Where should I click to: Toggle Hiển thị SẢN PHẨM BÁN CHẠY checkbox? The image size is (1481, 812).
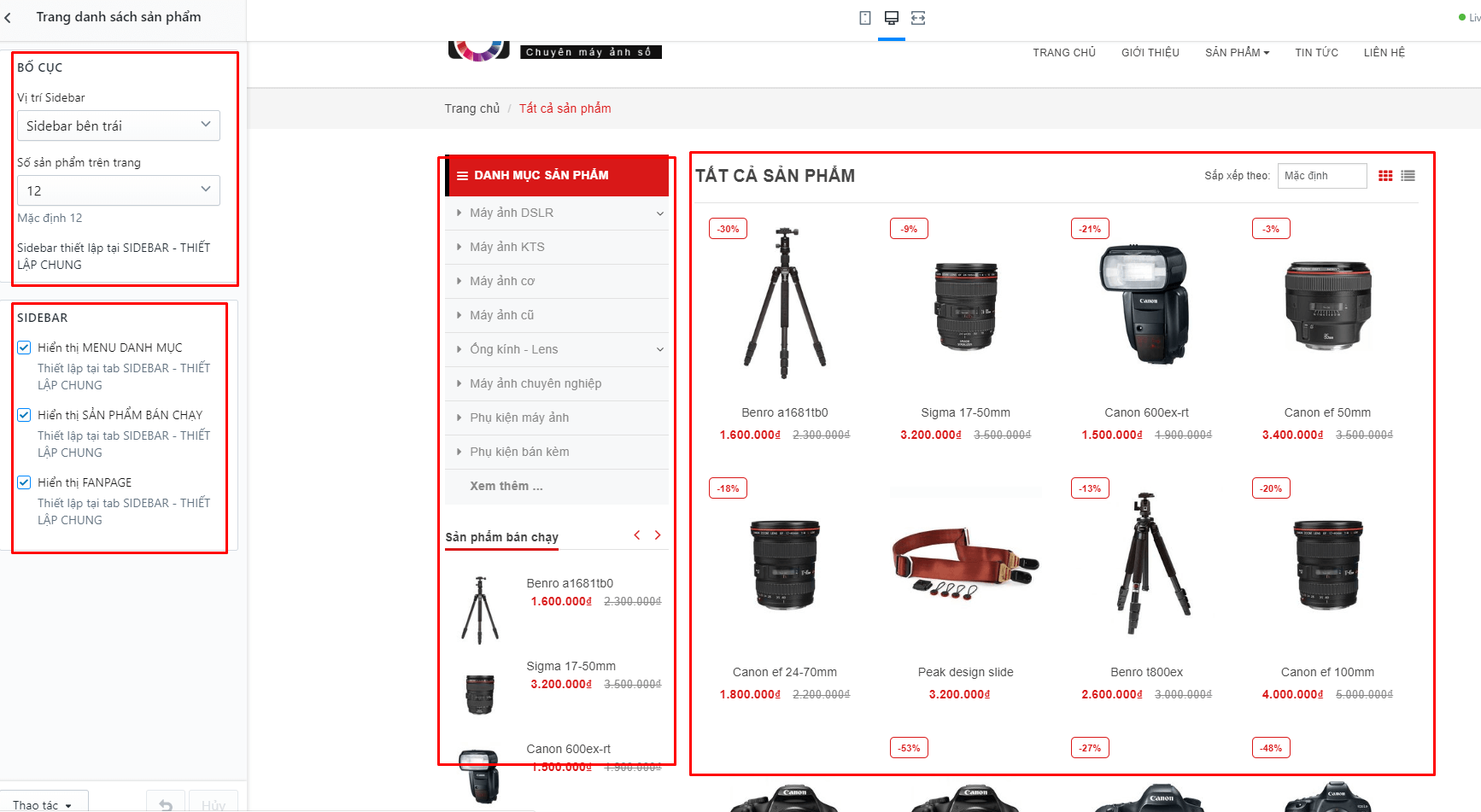(x=24, y=415)
